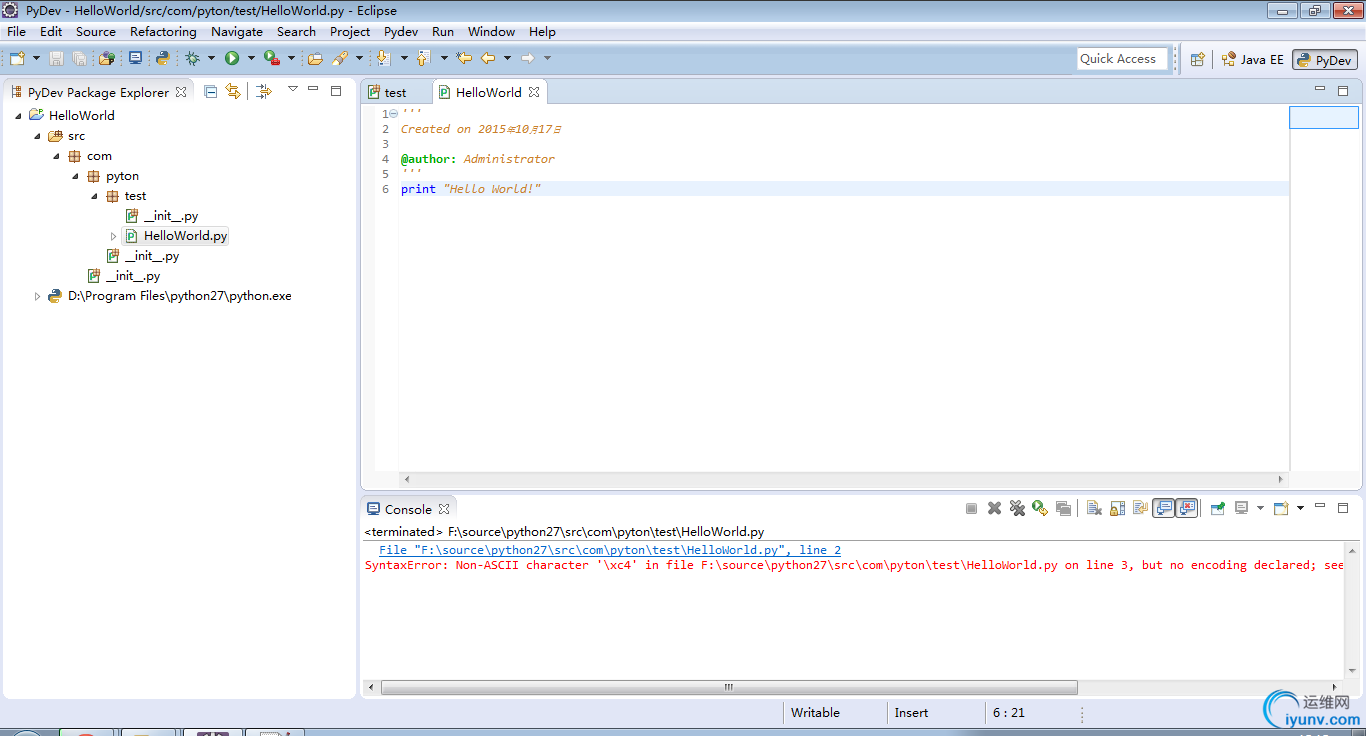The width and height of the screenshot is (1366, 736).
Task: Go to Next Annotation icon
Action: click(383, 59)
